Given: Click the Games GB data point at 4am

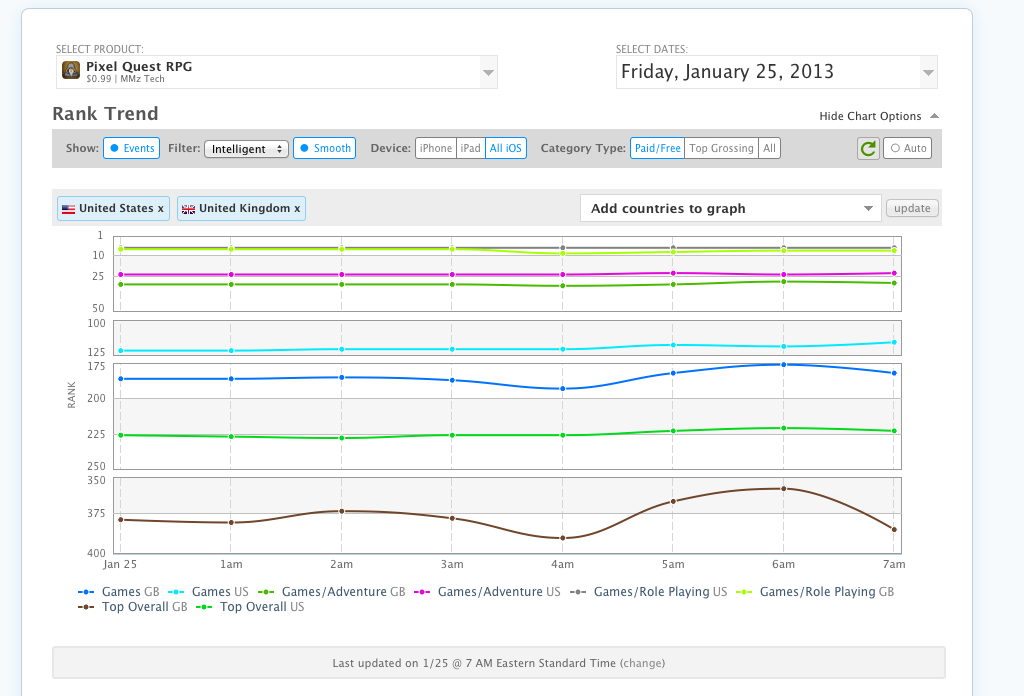Looking at the screenshot, I should click(x=563, y=388).
